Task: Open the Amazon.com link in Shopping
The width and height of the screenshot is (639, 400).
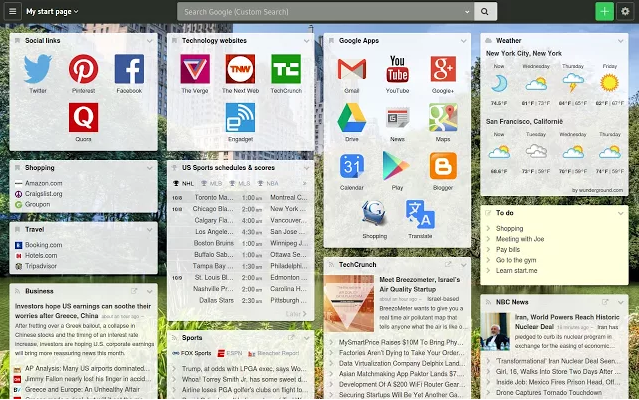Action: point(44,183)
